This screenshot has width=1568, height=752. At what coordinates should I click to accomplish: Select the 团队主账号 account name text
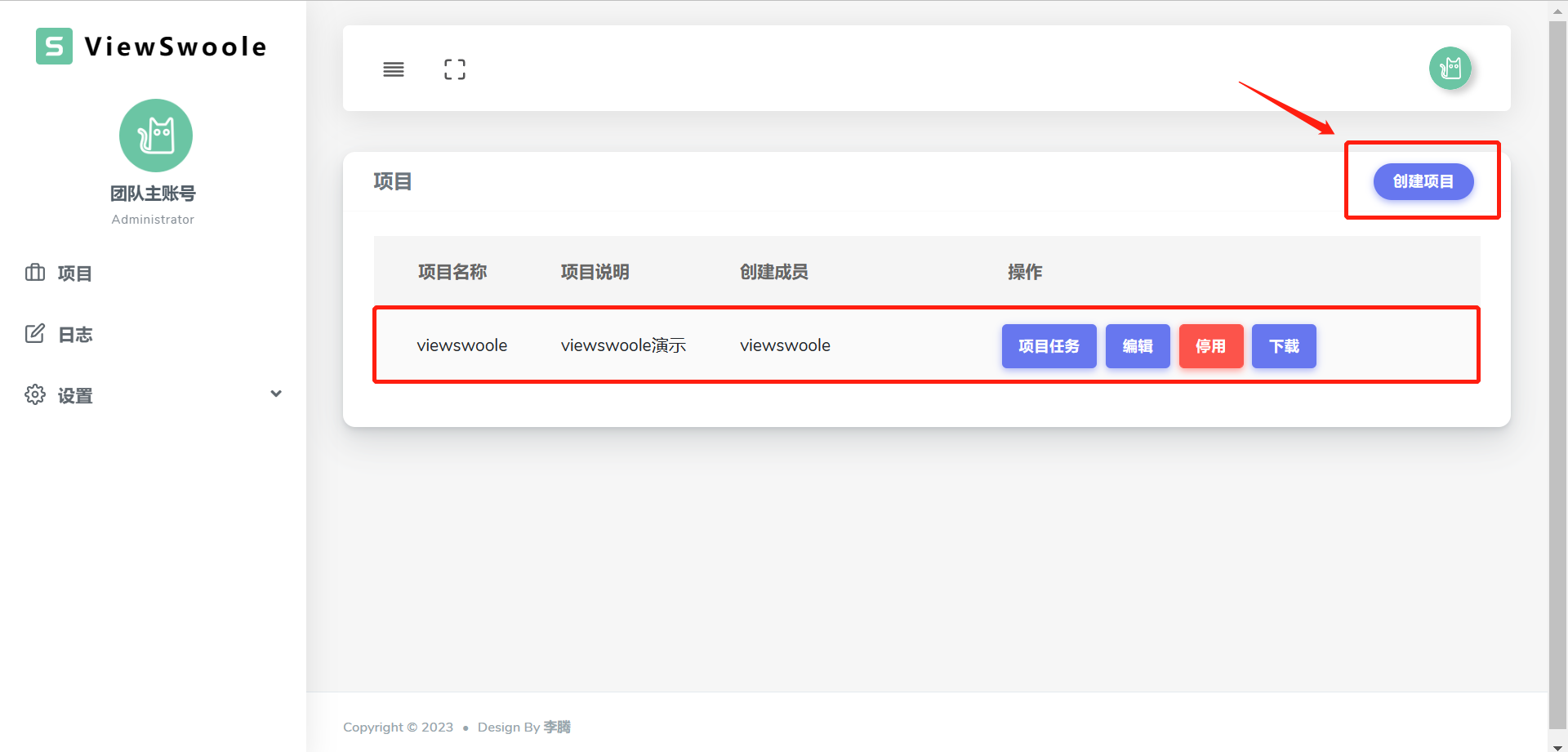153,194
